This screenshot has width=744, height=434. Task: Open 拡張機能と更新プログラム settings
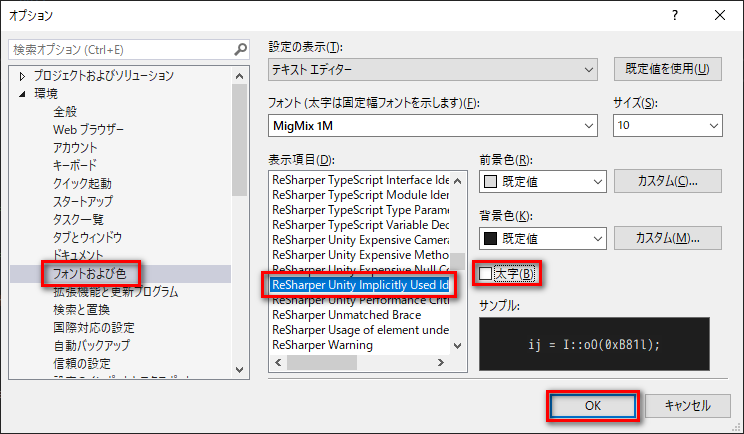tap(115, 292)
